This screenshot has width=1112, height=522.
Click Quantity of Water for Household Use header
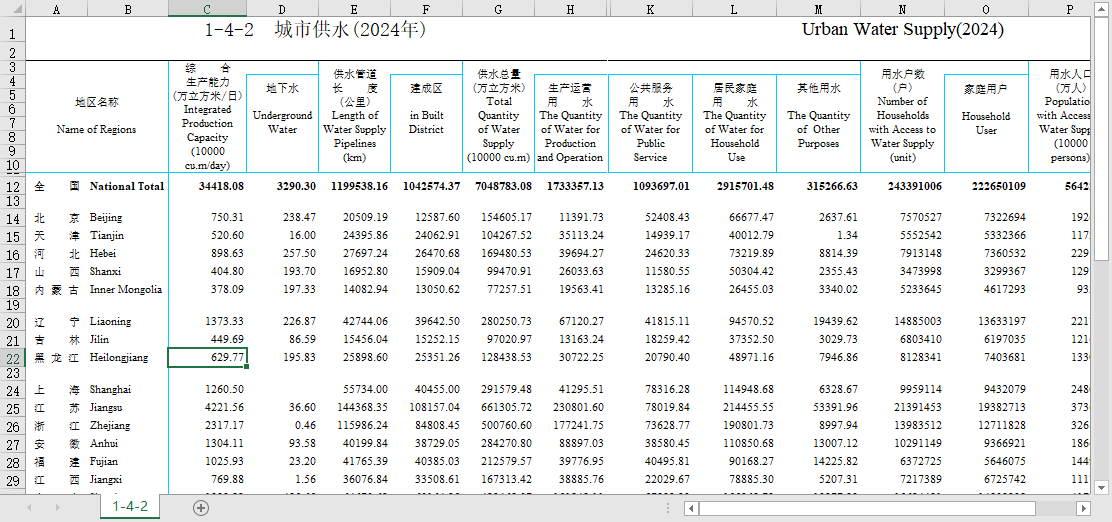[x=735, y=123]
